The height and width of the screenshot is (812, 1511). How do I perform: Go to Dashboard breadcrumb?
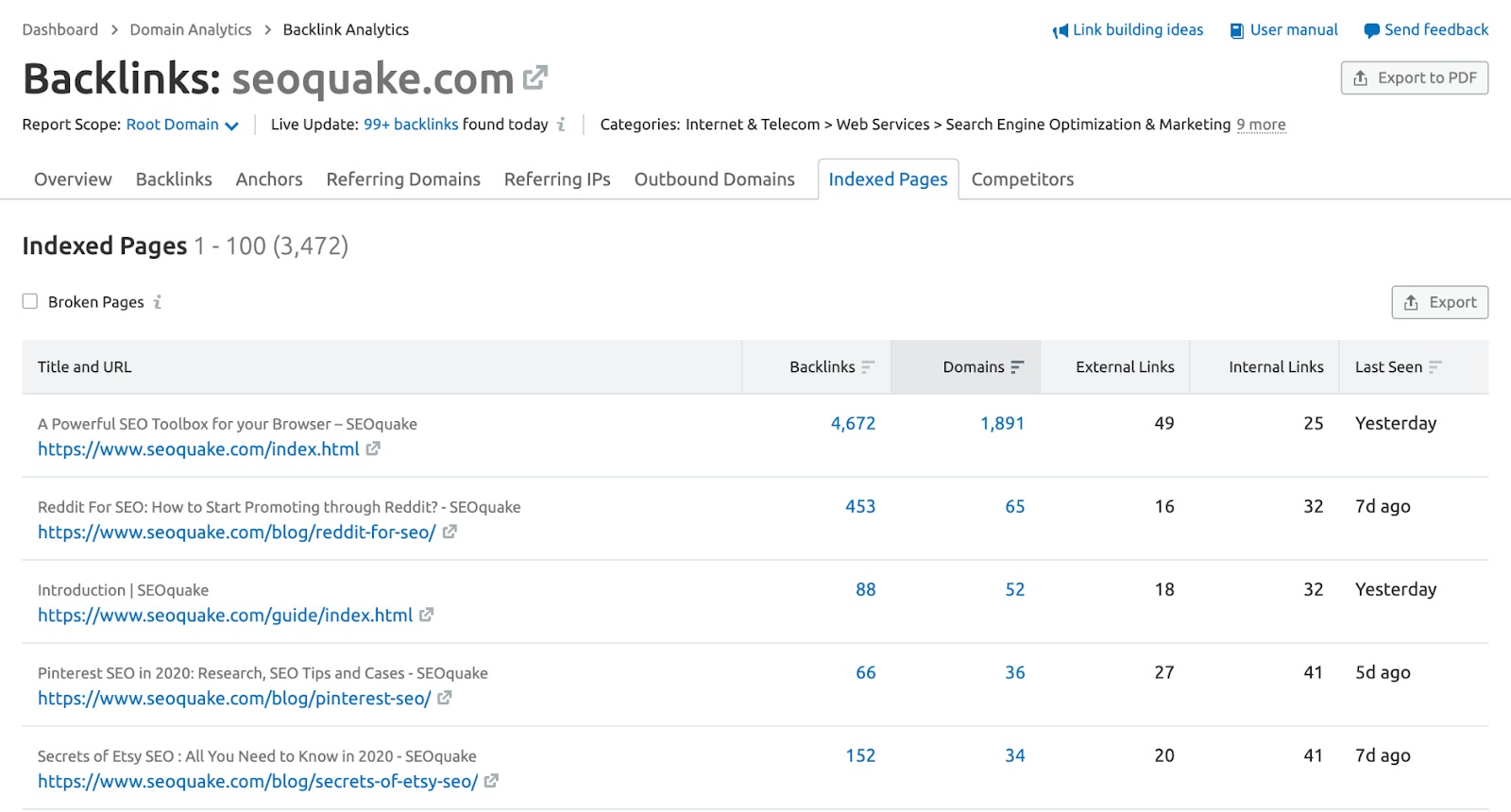(x=60, y=29)
